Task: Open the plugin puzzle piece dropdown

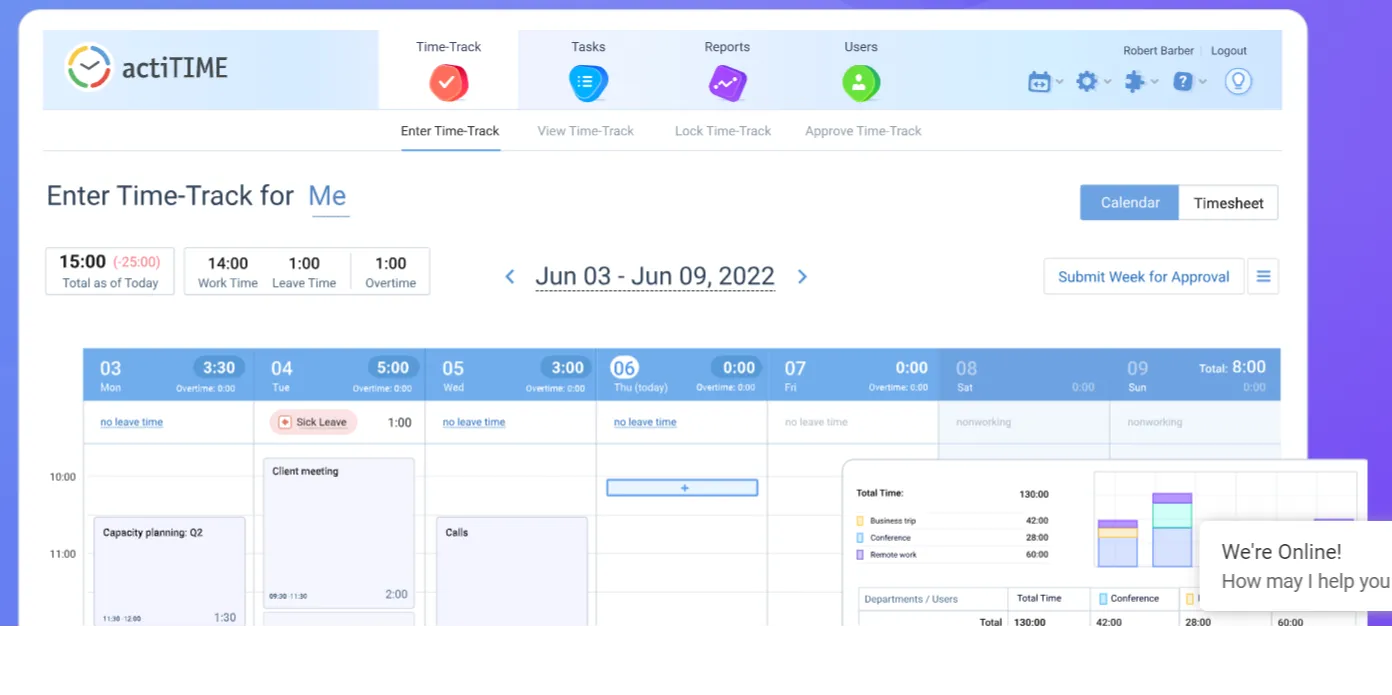Action: click(1140, 82)
